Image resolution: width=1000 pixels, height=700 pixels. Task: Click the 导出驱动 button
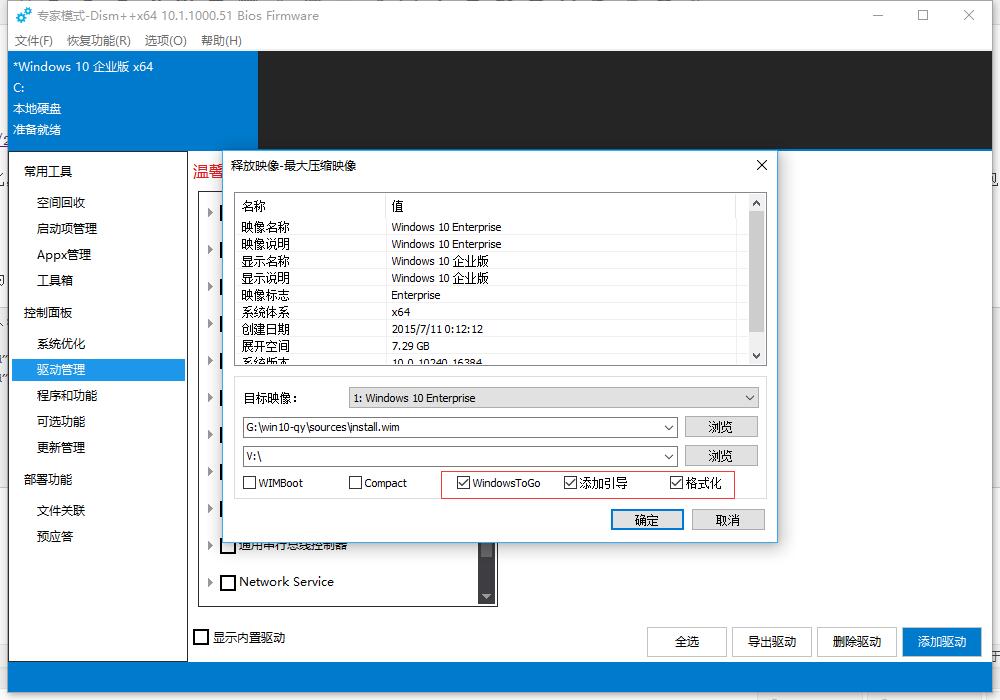772,642
